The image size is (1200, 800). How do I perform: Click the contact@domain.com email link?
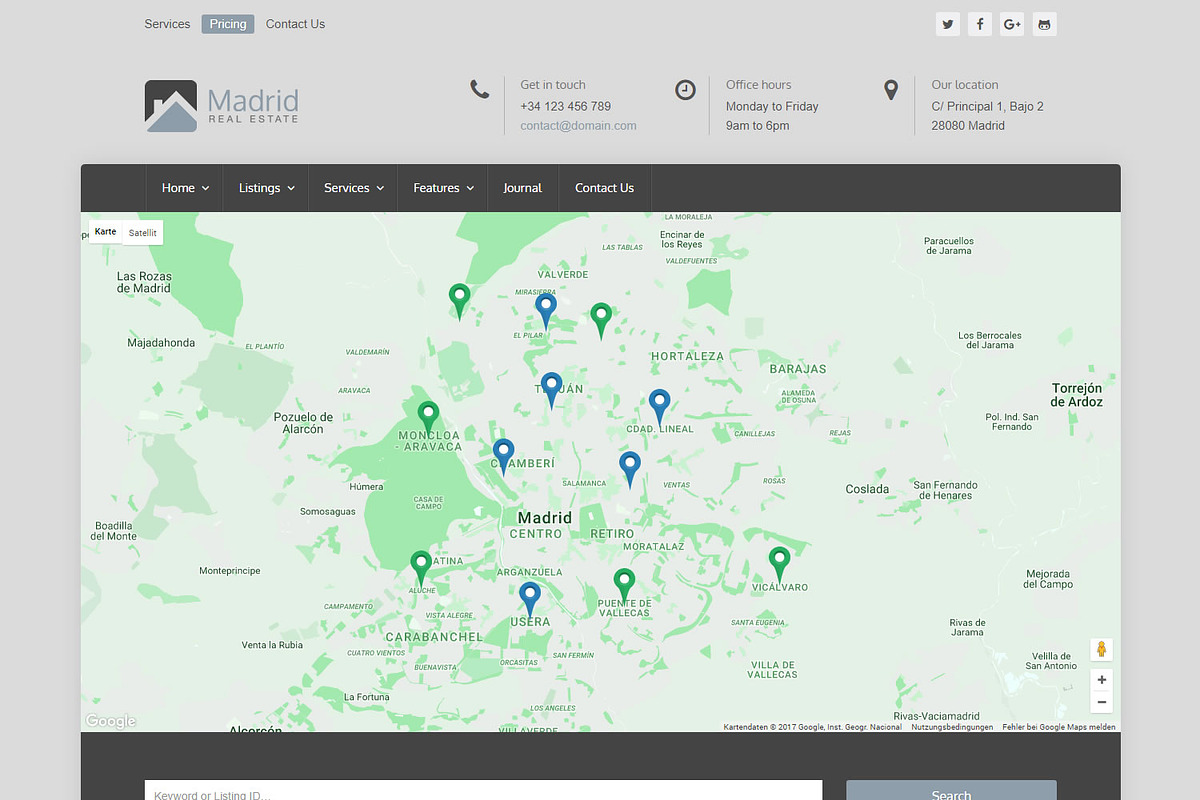[x=578, y=126]
